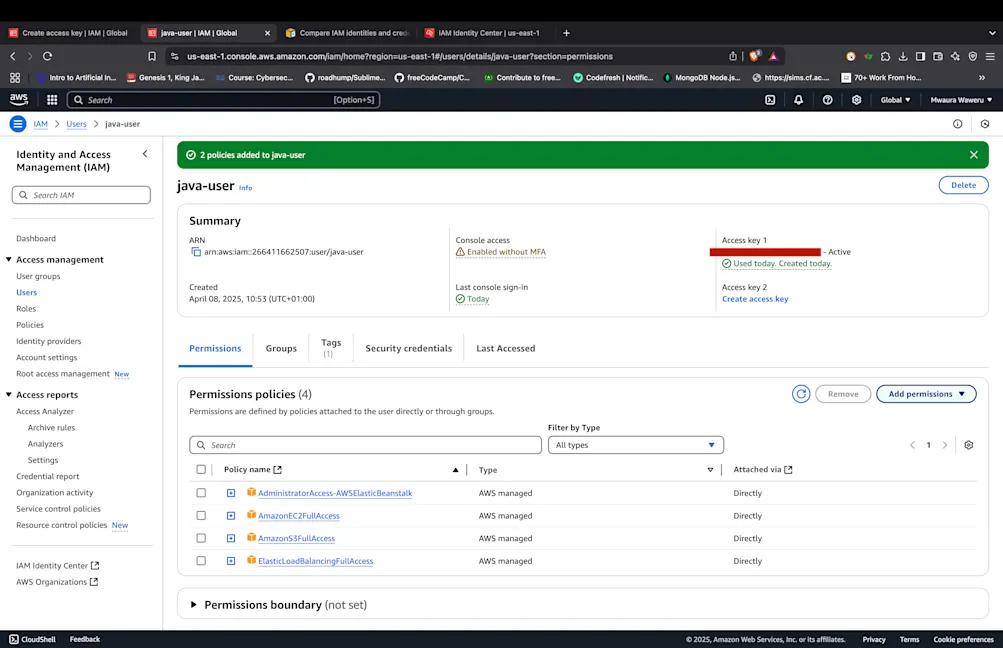Click inside the policy search field

364,444
